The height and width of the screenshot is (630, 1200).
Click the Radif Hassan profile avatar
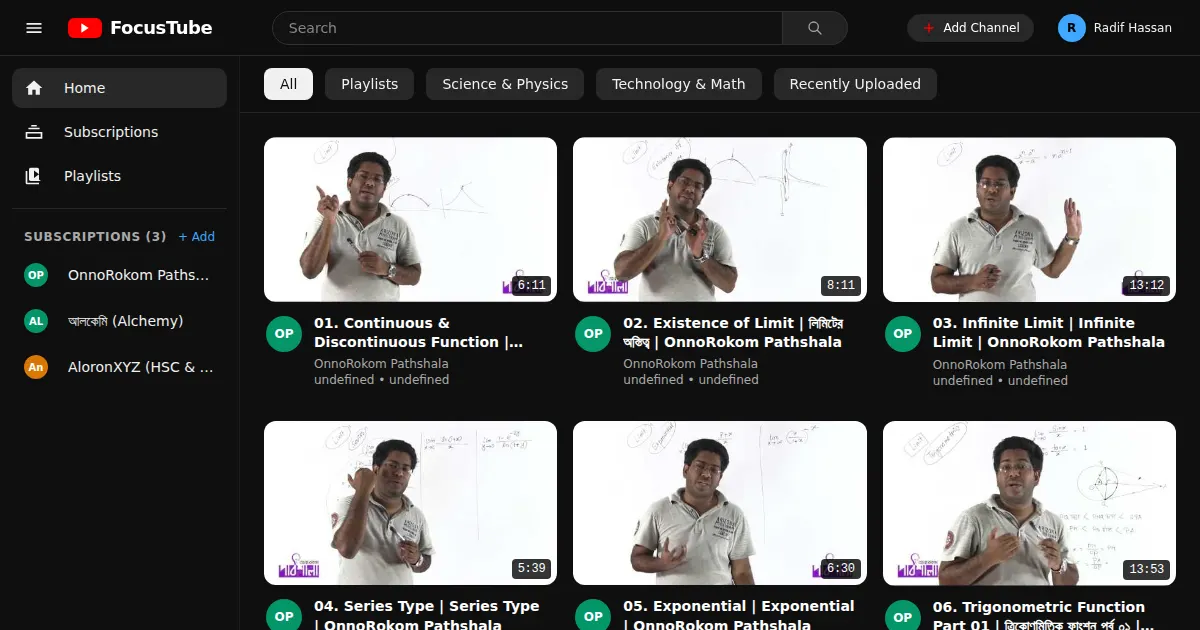point(1072,28)
